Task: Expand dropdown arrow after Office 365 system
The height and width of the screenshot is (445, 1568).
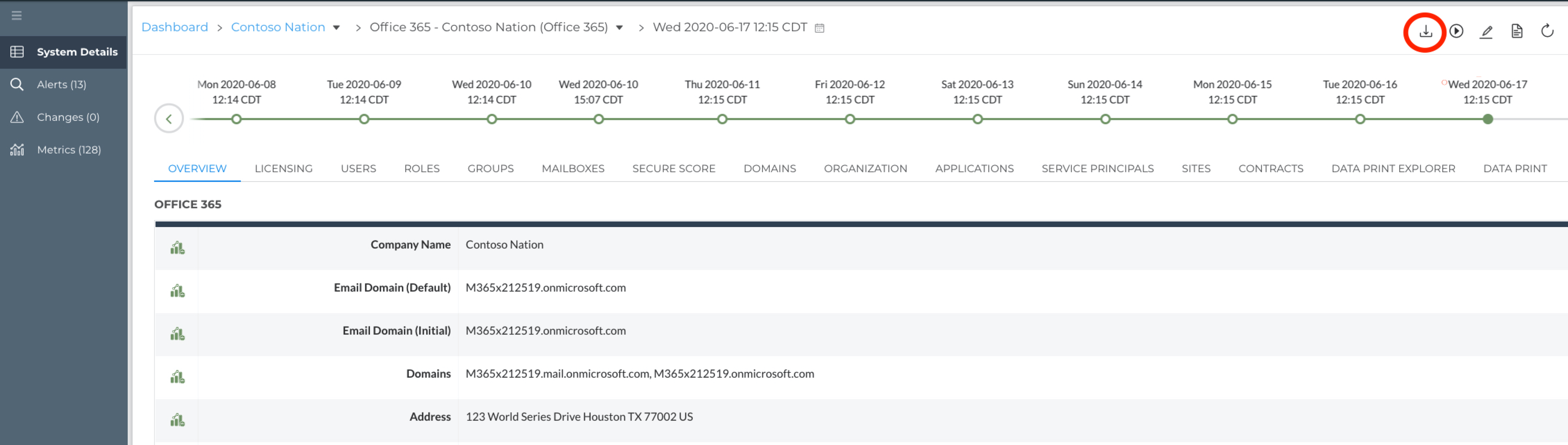Action: tap(619, 28)
